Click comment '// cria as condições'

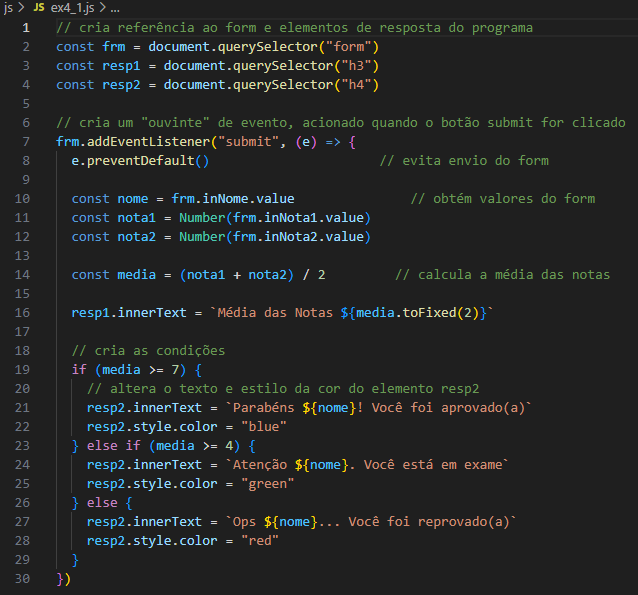click(149, 351)
